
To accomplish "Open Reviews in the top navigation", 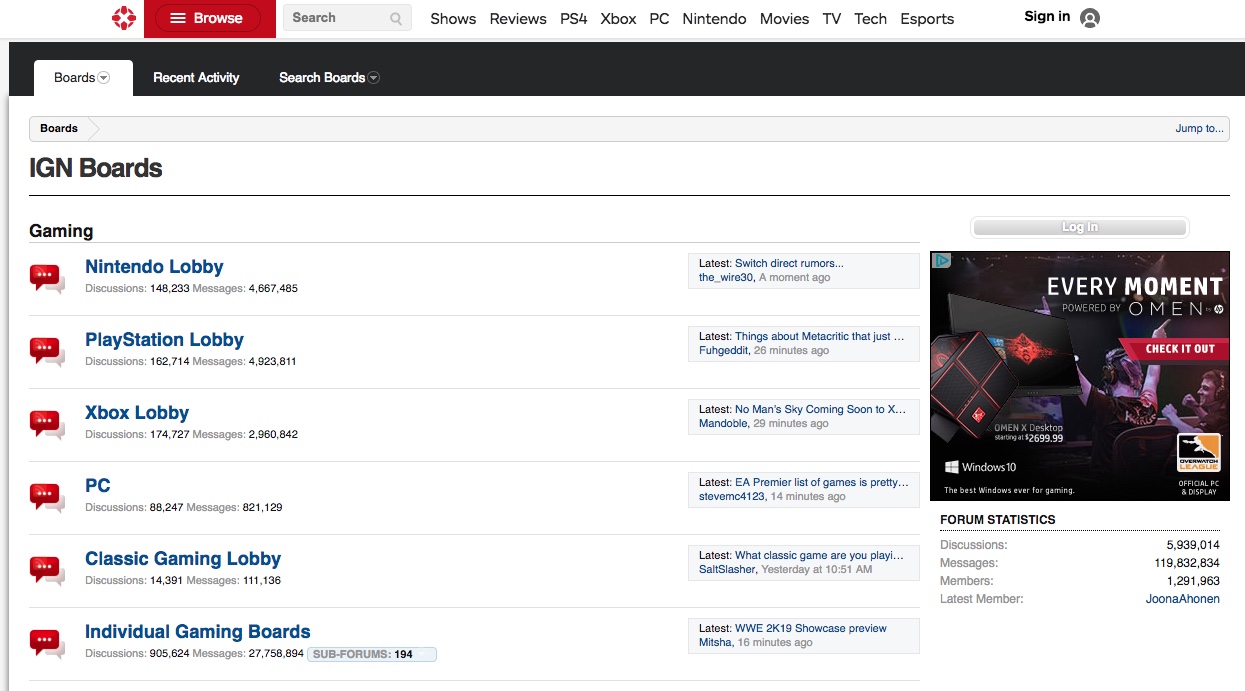I will click(518, 19).
